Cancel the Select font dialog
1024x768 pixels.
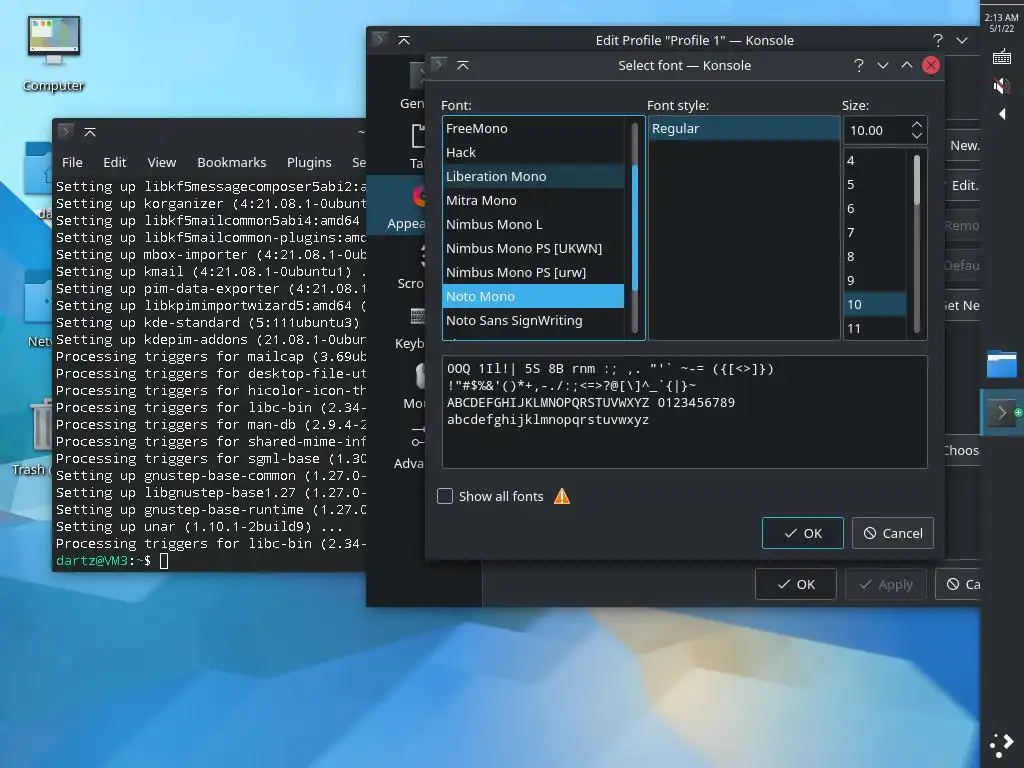(893, 534)
